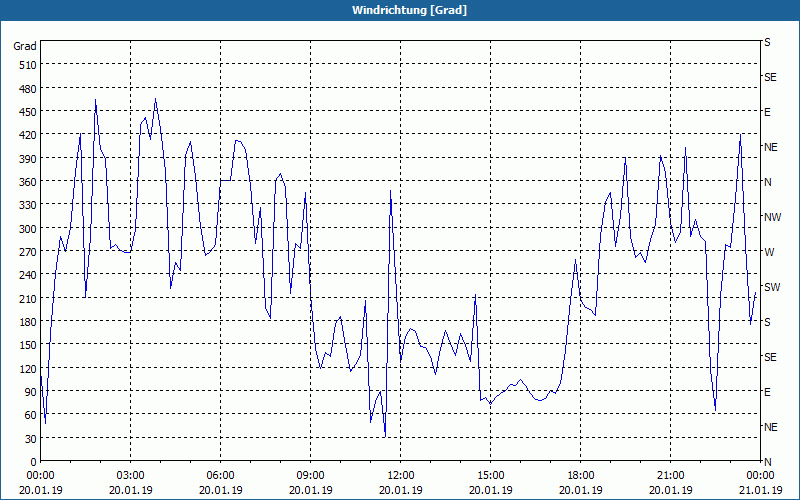Select the "SE" compass label level with 480

click(x=770, y=77)
